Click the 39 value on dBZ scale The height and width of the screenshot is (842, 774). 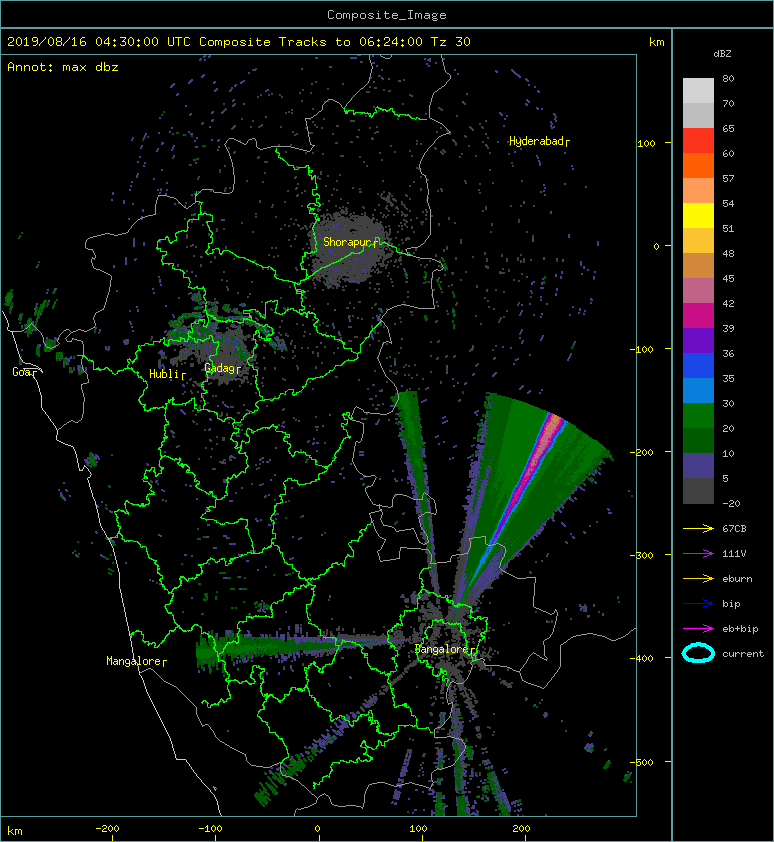coord(728,329)
